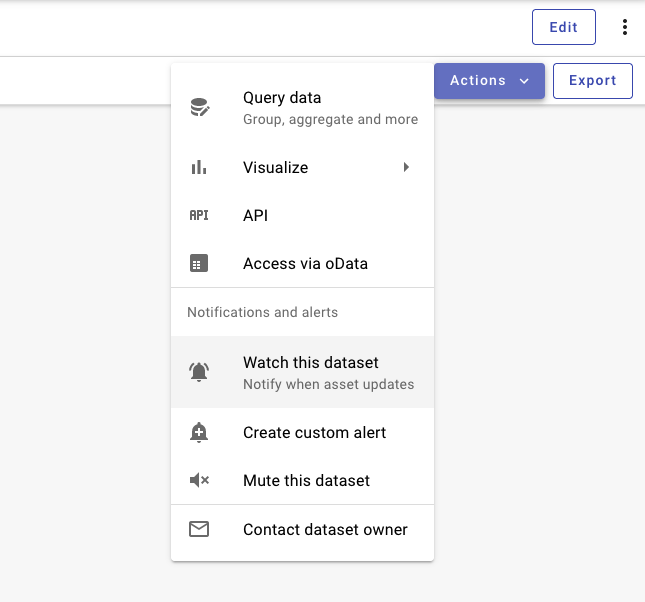Screen dimensions: 645x602
Task: Select the Query data menu entry
Action: [x=302, y=108]
